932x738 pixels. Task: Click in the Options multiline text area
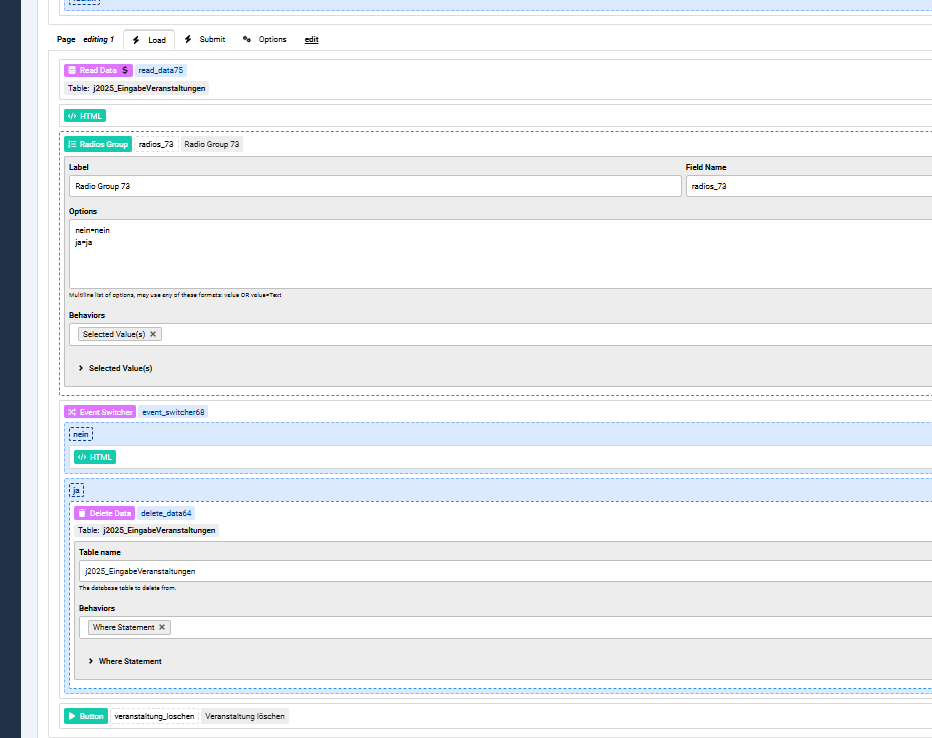pos(500,254)
